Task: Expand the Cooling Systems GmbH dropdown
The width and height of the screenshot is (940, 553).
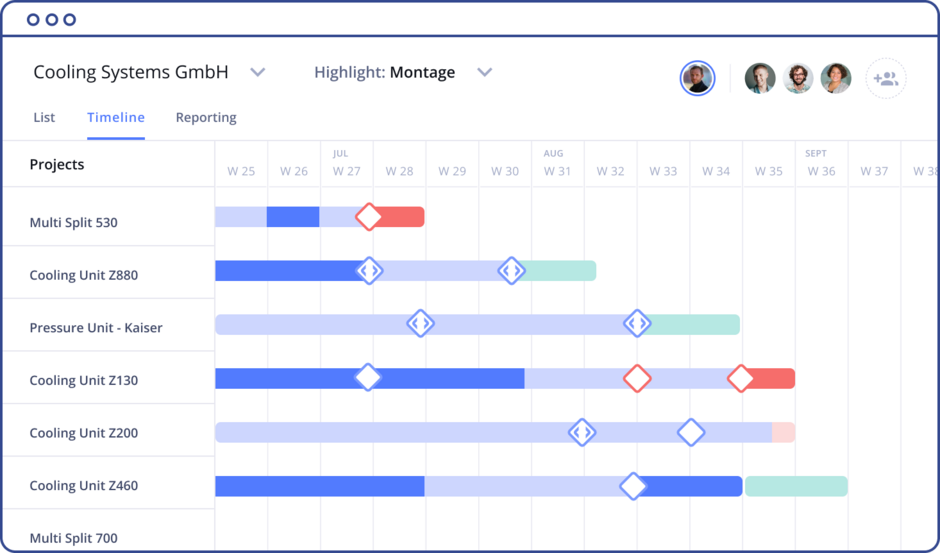Action: 257,72
